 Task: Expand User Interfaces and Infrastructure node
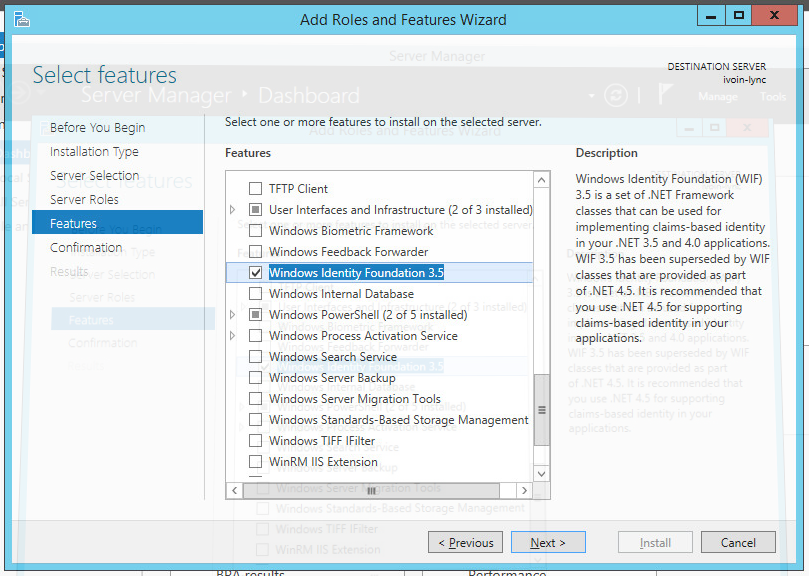[x=233, y=210]
